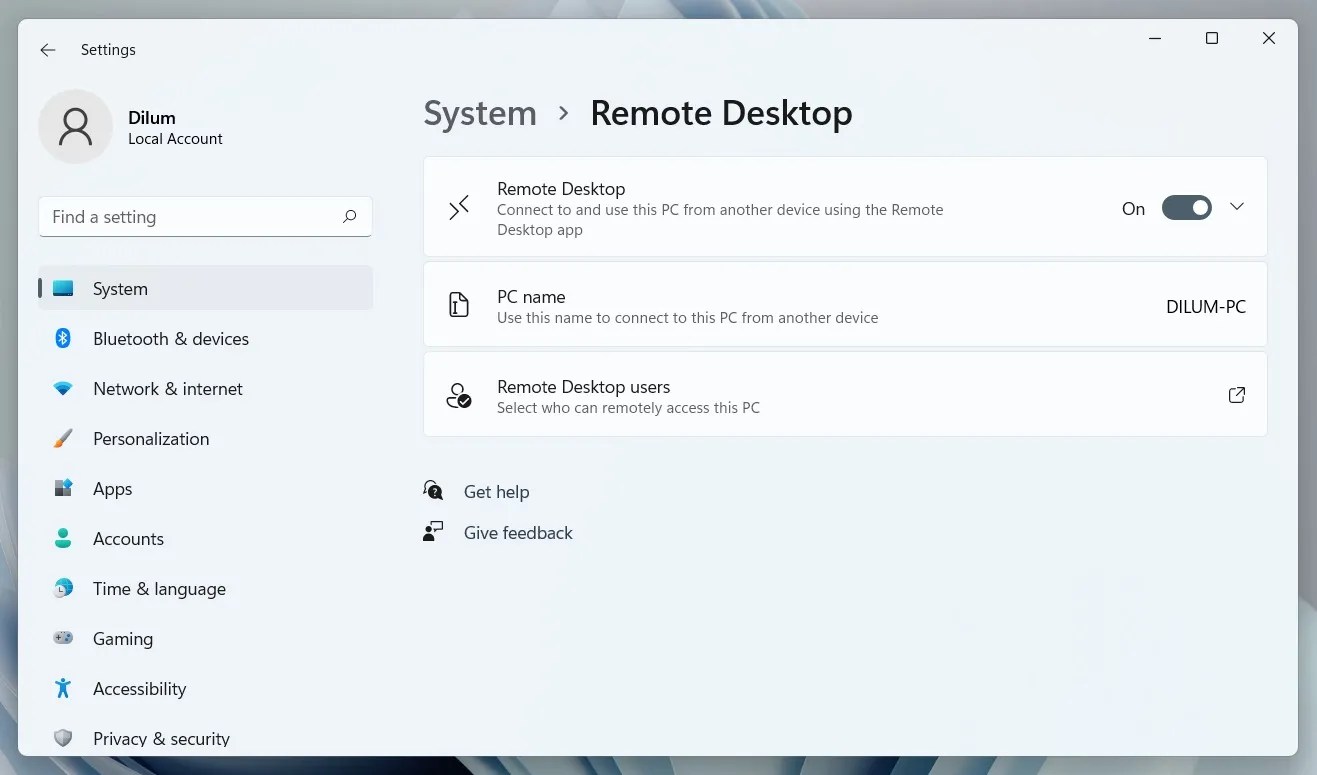Open the Apps section icon
Screen dimensions: 1317x775
[62, 488]
